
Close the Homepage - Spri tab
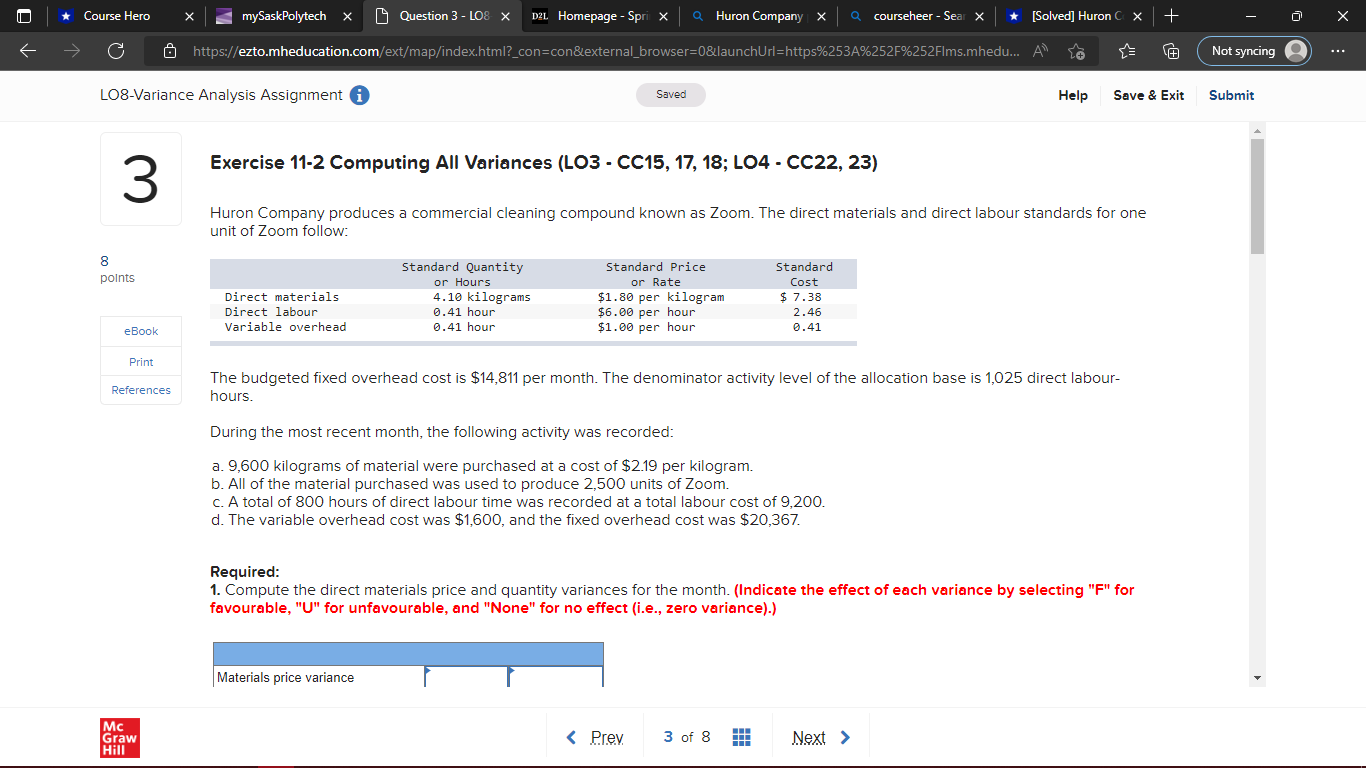663,16
